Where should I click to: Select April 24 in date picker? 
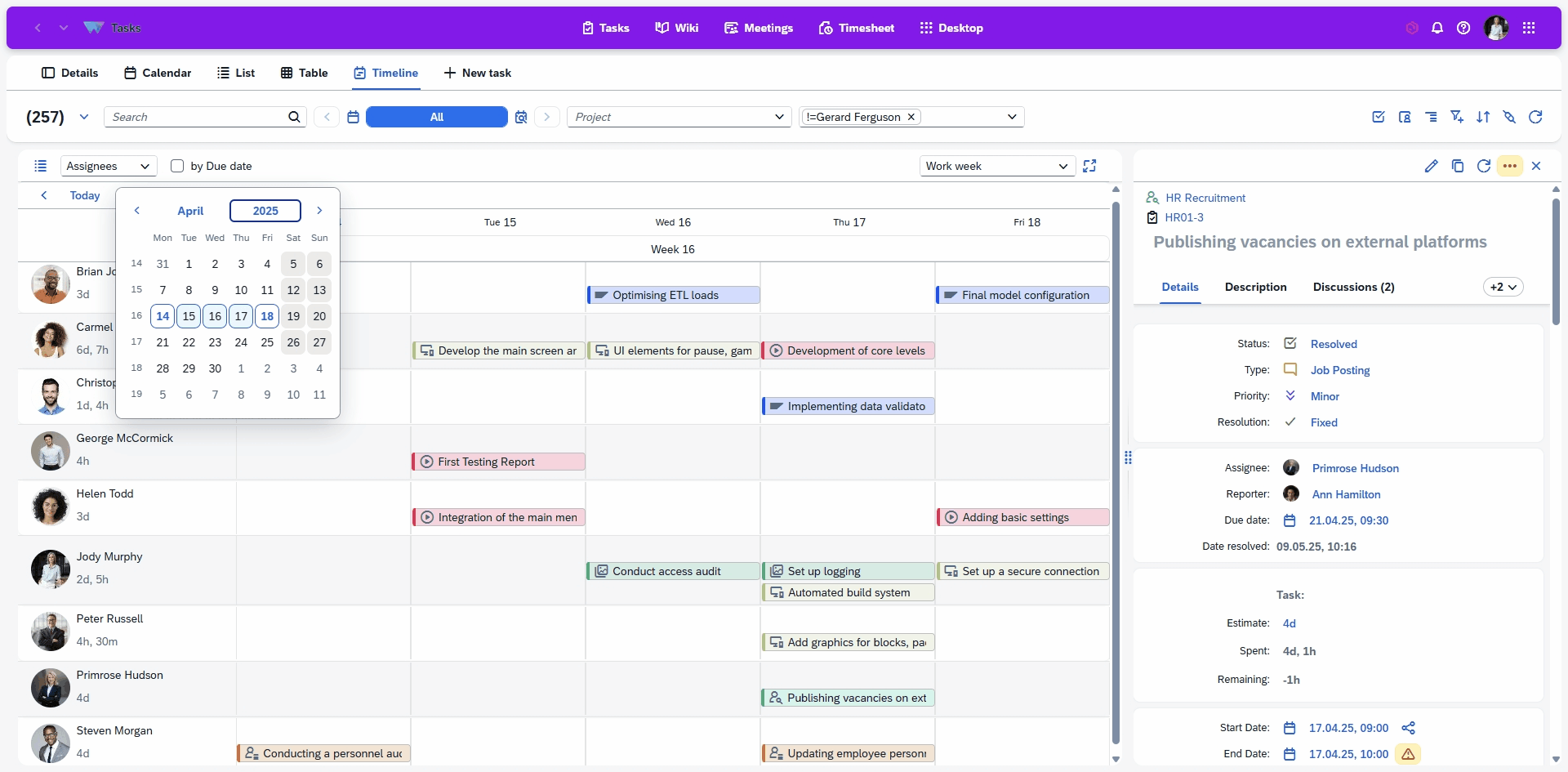241,342
